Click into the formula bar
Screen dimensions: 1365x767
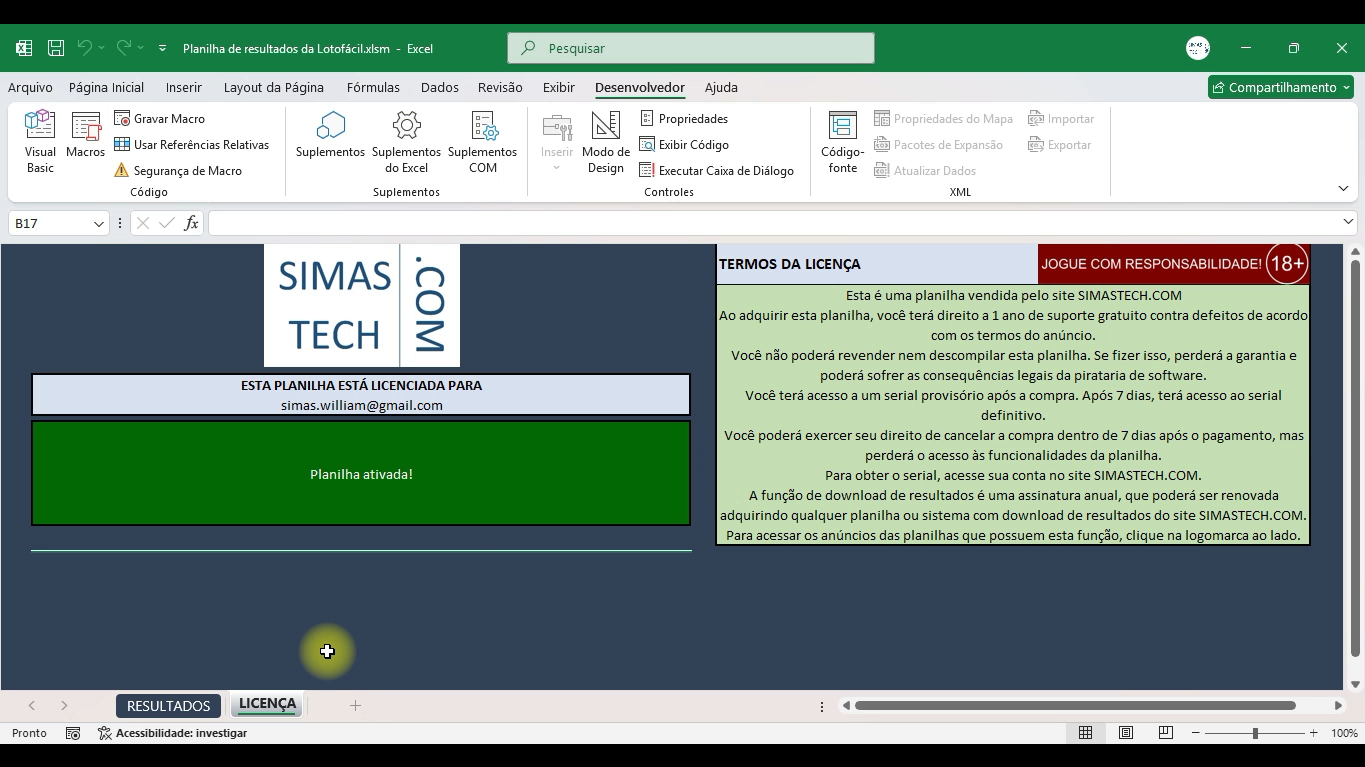pos(774,223)
